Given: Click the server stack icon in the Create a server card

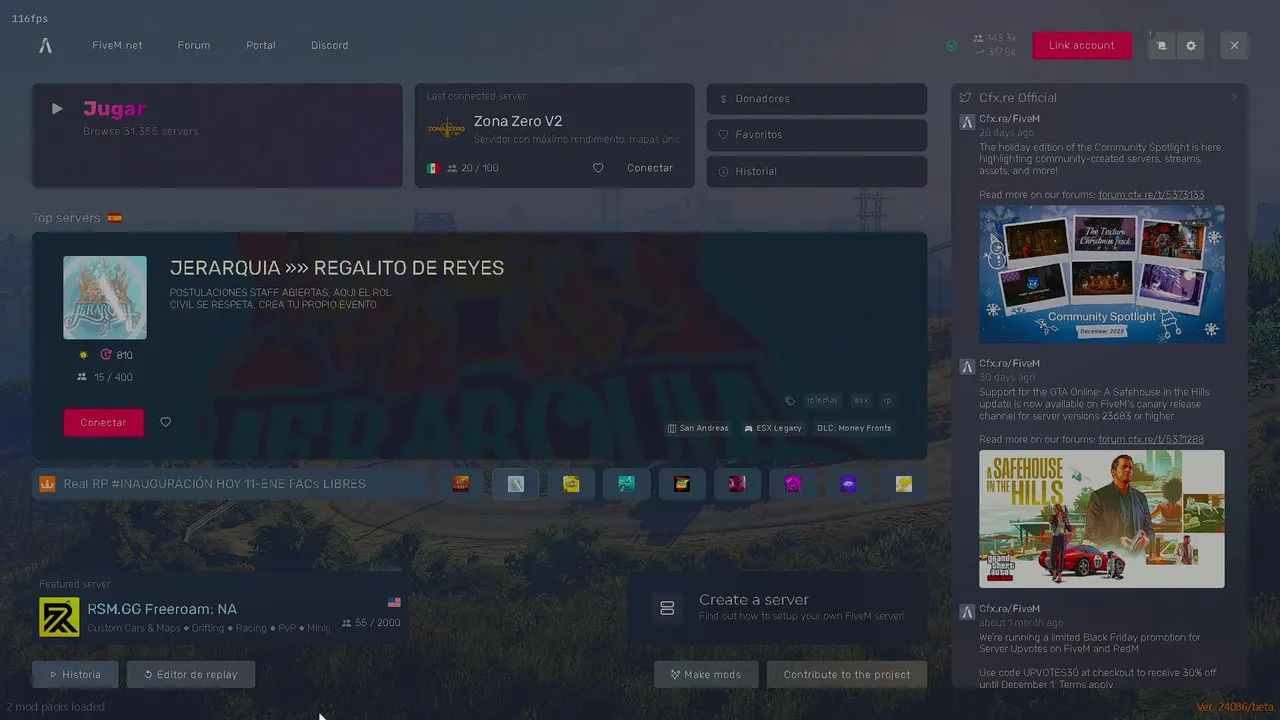Looking at the screenshot, I should pos(667,608).
